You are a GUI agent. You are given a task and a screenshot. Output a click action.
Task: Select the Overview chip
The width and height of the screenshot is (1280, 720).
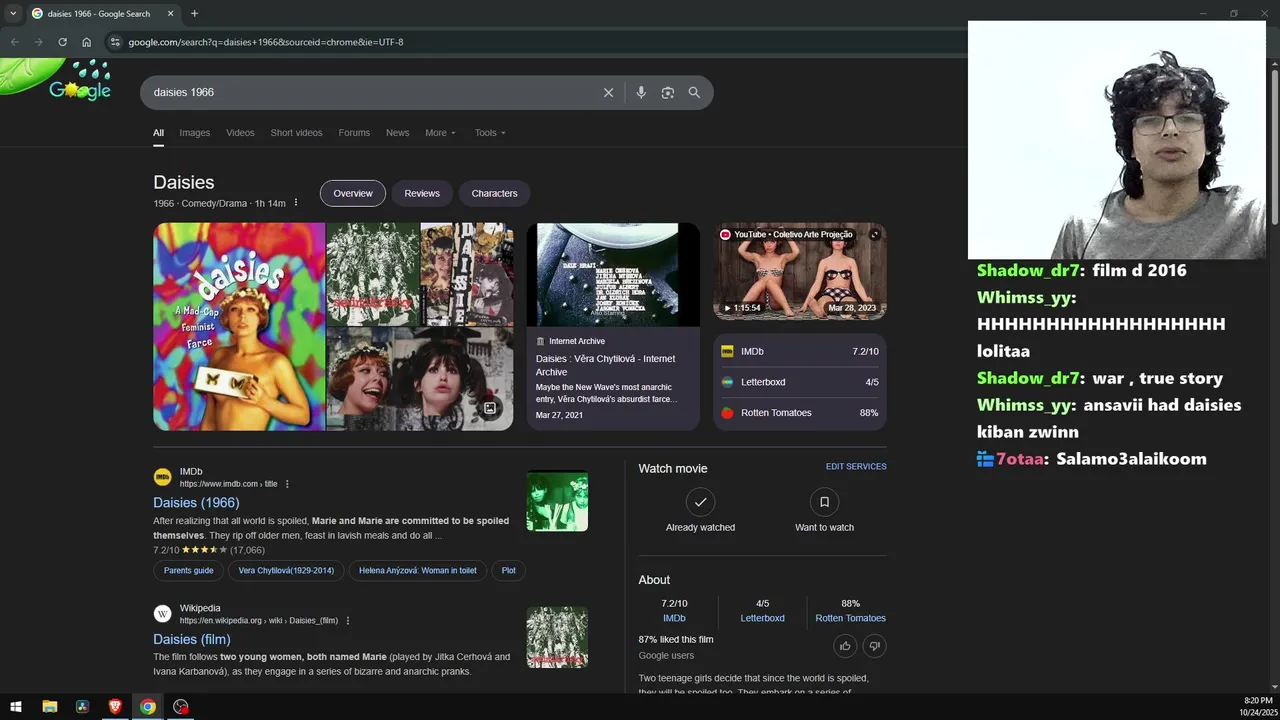click(353, 193)
